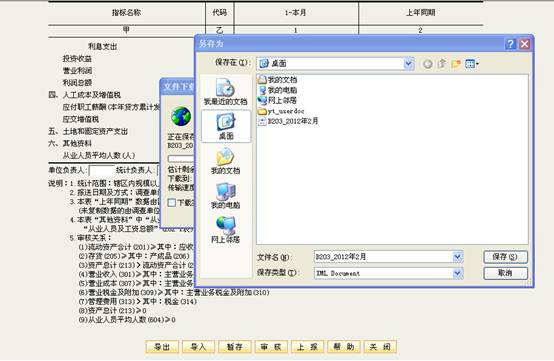The image size is (554, 361).
Task: Click the 利润总额 row label
Action: pos(77,82)
